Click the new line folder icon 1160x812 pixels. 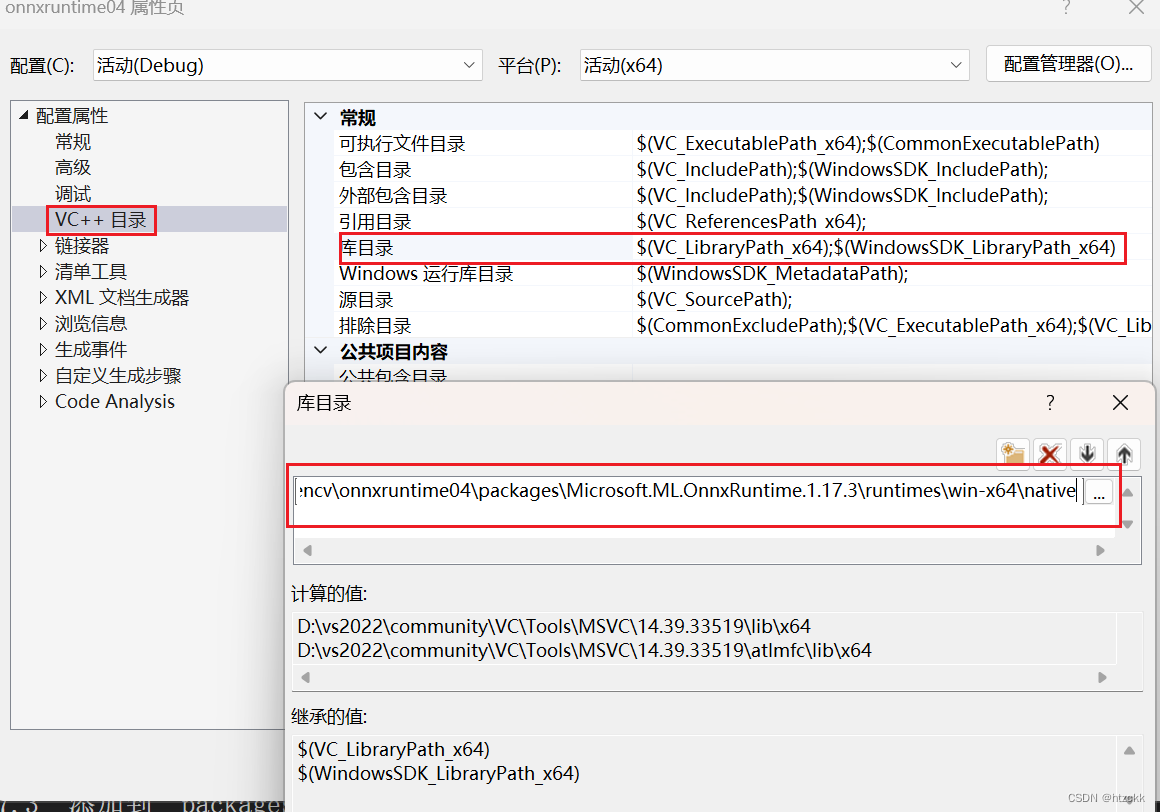point(1013,453)
